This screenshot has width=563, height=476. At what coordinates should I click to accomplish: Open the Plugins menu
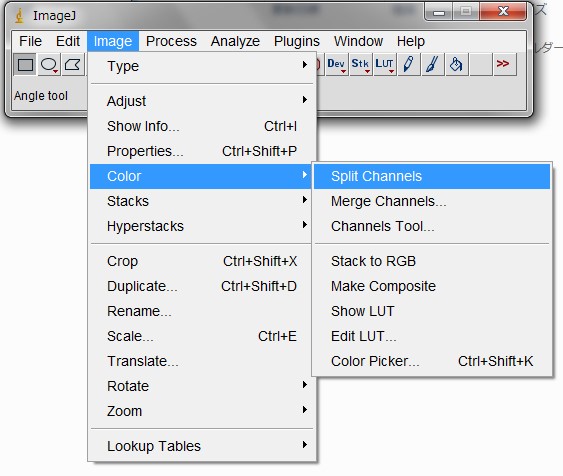click(297, 41)
